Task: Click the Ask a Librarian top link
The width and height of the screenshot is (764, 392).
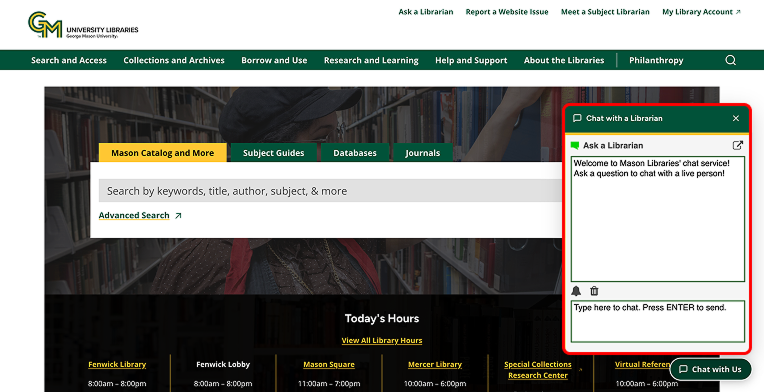Action: click(426, 12)
